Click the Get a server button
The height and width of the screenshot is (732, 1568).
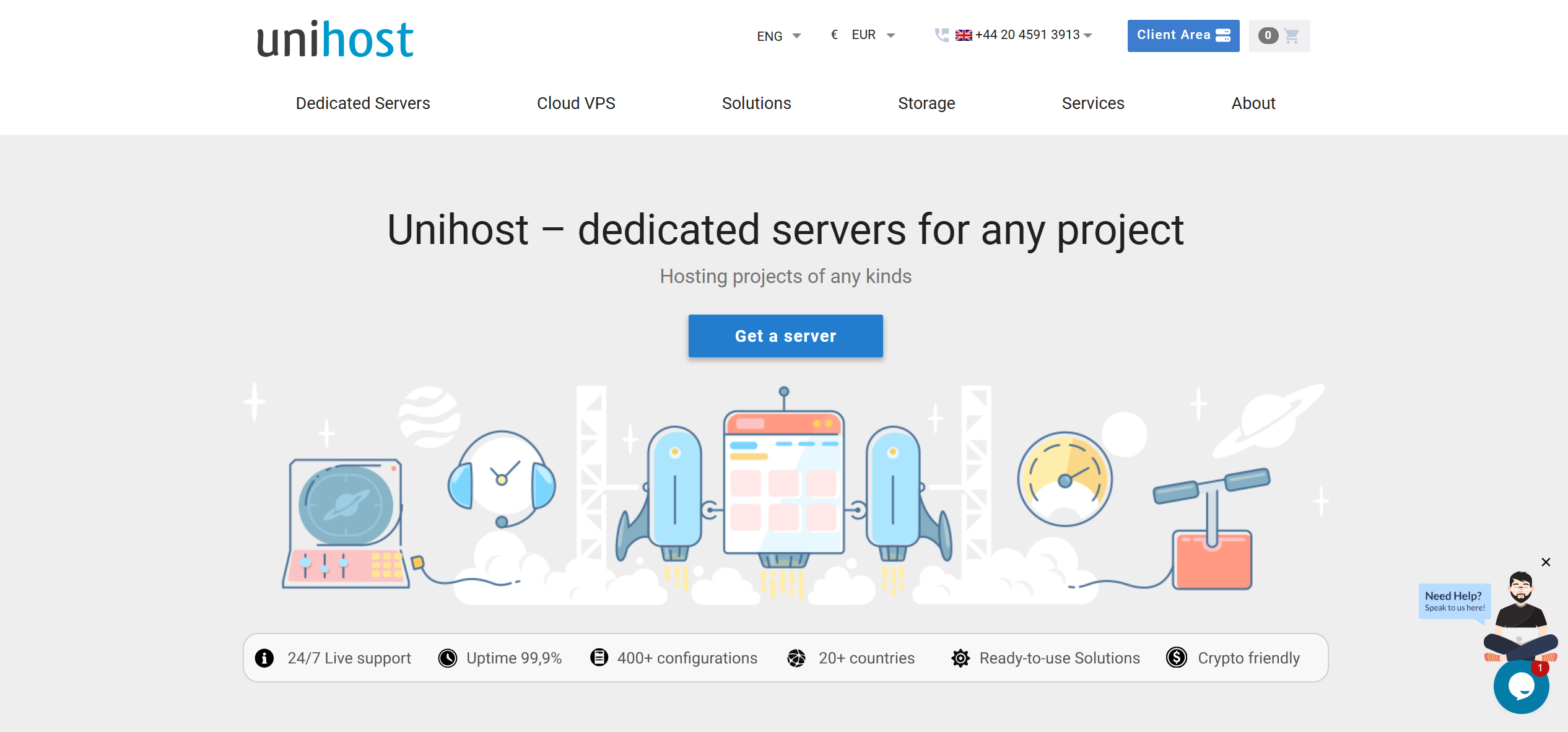785,336
